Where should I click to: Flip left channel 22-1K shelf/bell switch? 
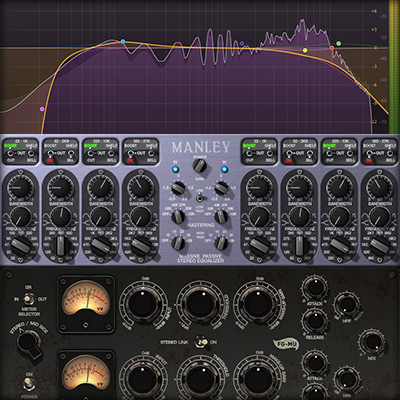pos(31,153)
